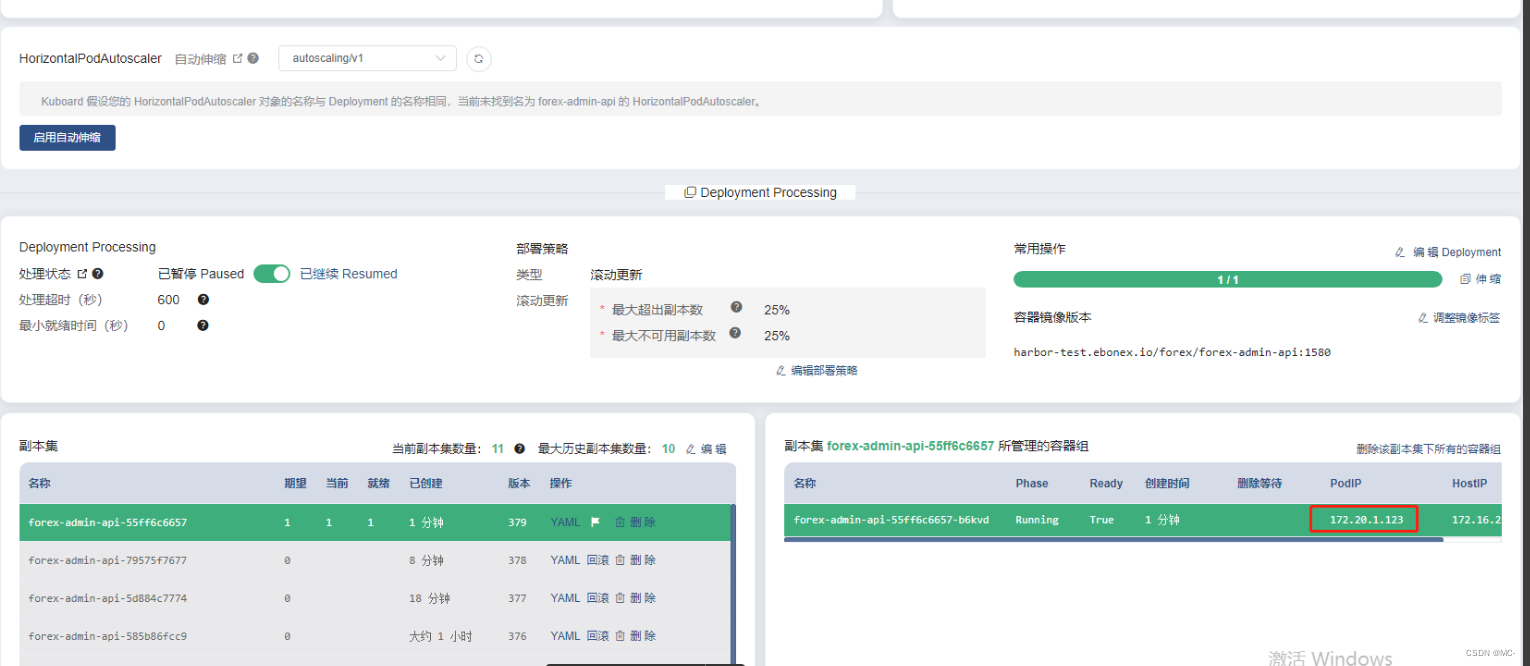Click the question mark next to 自动伸缩
Viewport: 1530px width, 666px height.
tap(253, 58)
